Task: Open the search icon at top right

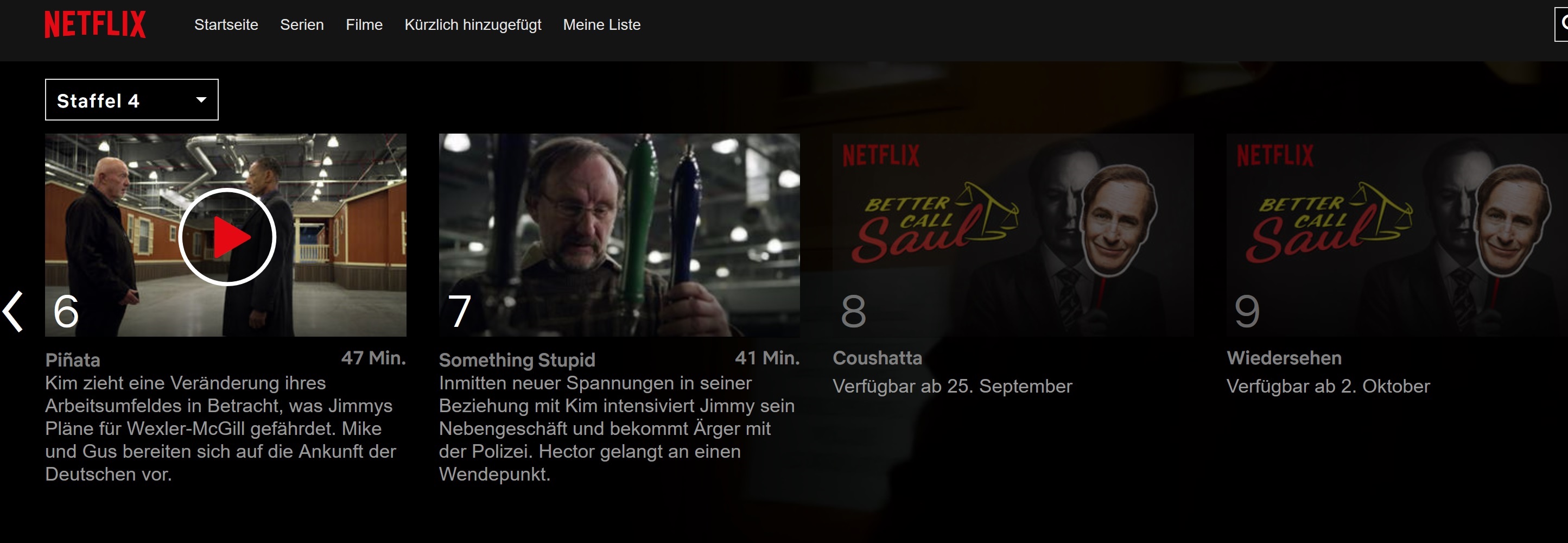Action: (x=1562, y=24)
